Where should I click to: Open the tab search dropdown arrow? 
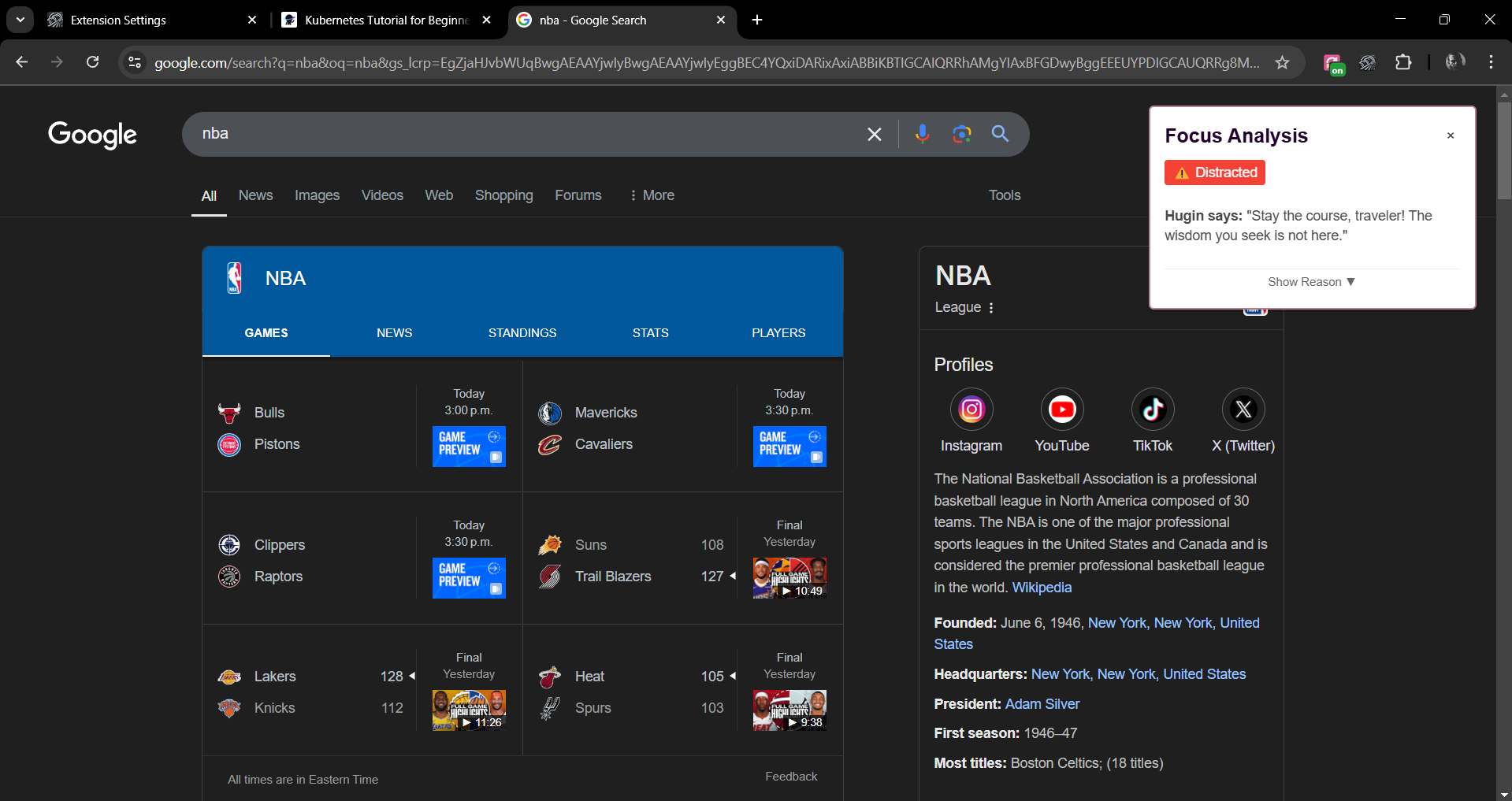[20, 20]
